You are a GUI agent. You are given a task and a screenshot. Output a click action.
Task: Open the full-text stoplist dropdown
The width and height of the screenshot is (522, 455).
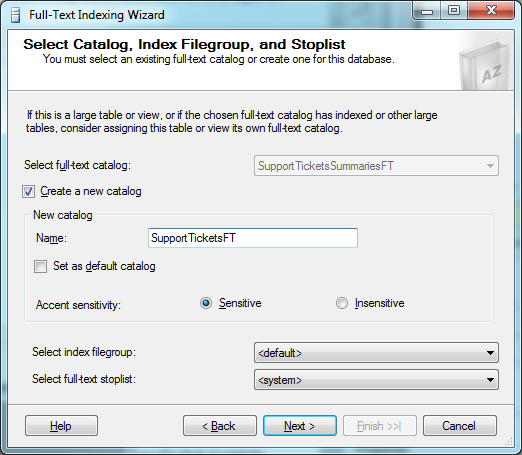click(376, 380)
